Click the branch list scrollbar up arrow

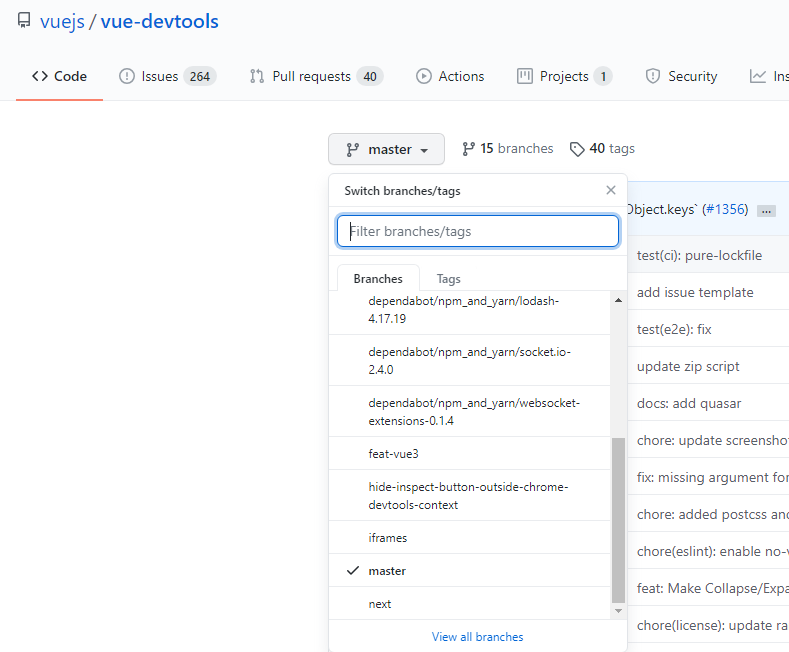pyautogui.click(x=618, y=300)
